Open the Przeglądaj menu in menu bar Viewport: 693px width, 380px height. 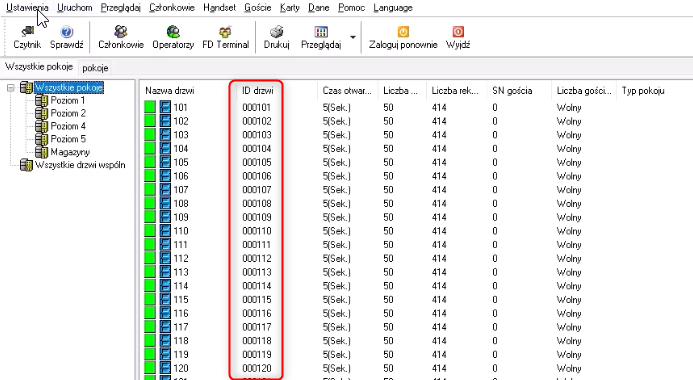[x=120, y=8]
